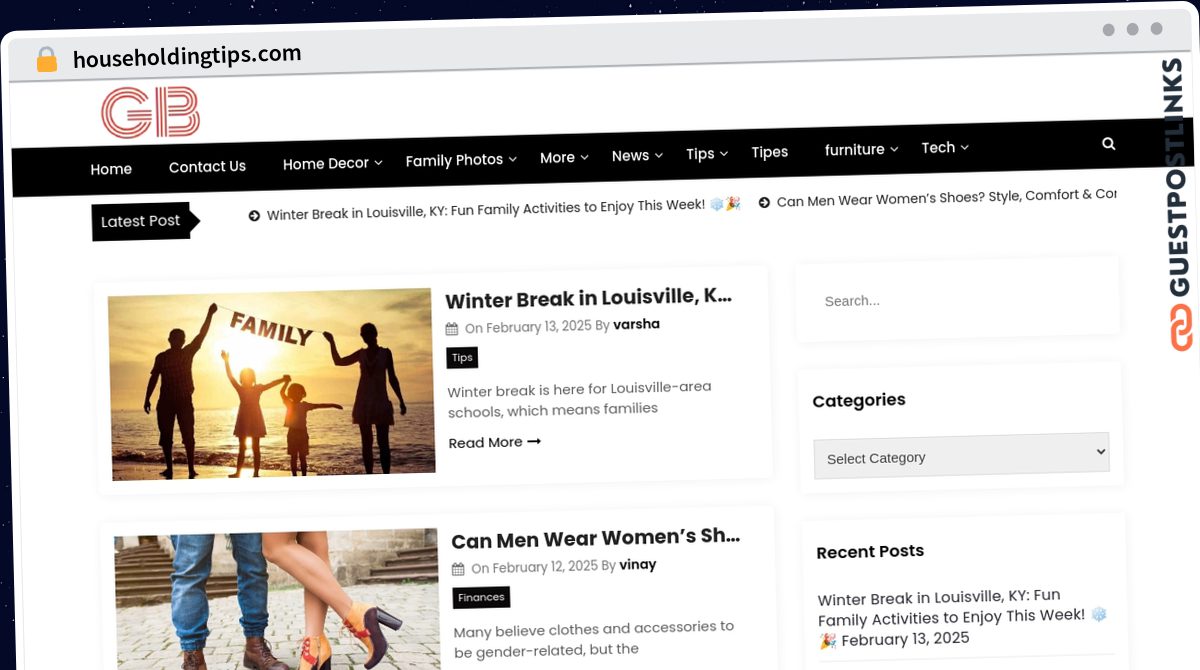Screen dimensions: 1200x670
Task: Expand the Tech submenu chevron
Action: click(x=965, y=147)
